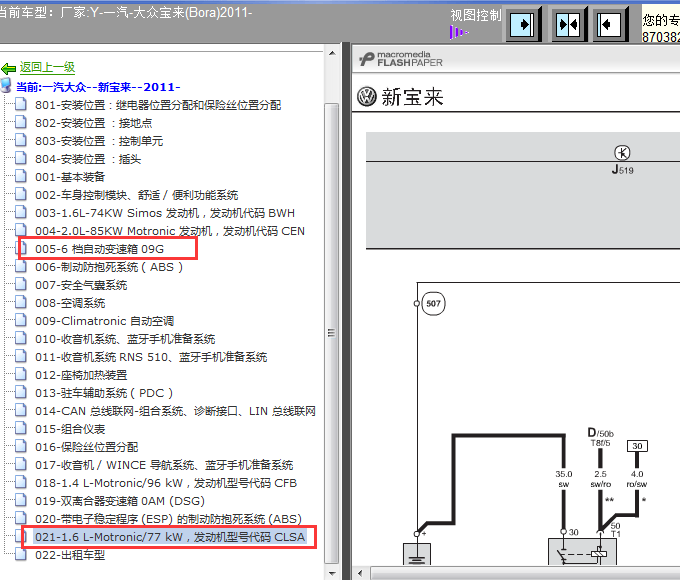The image size is (680, 580).
Task: Open 010-收音机系统、蓝牙手机准备系统
Action: 125,339
